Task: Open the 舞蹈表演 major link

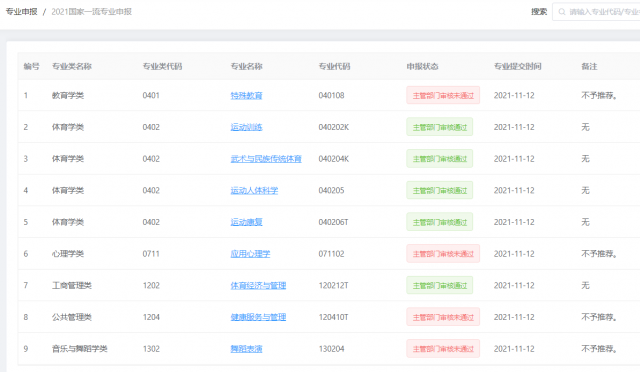Action: coord(246,349)
